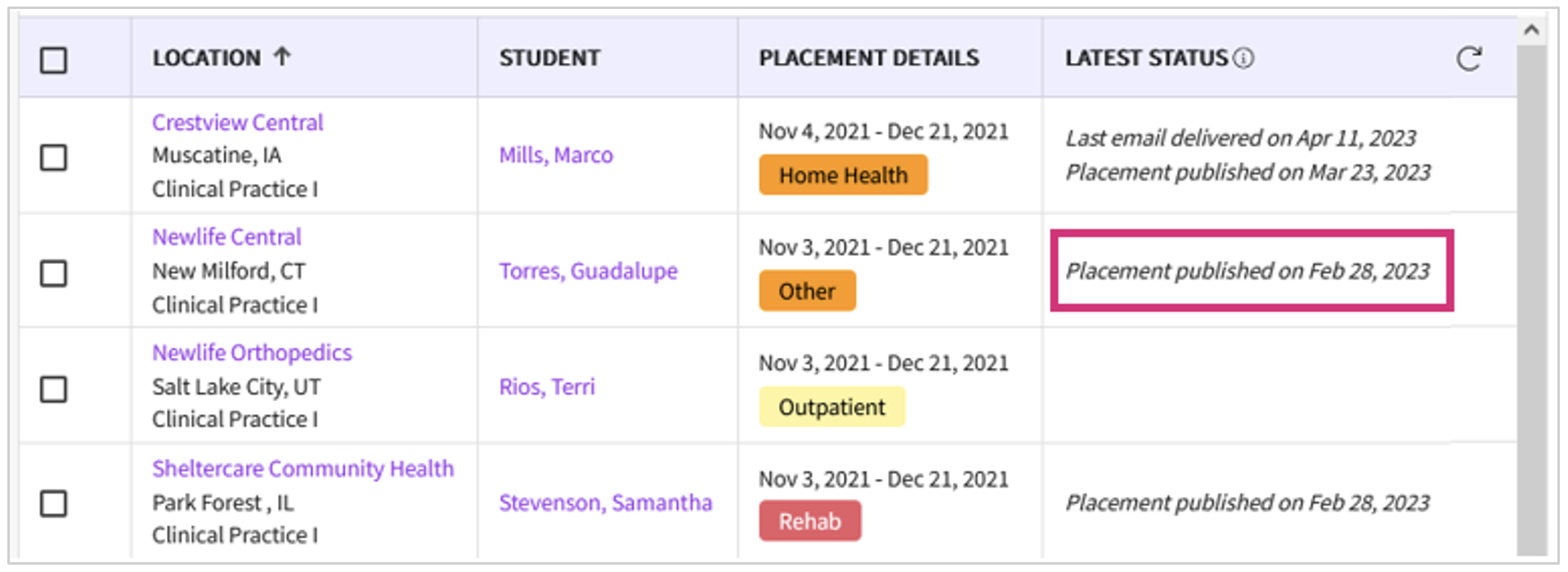1568x572 pixels.
Task: Click the Stevenson, Samantha student link
Action: point(606,503)
